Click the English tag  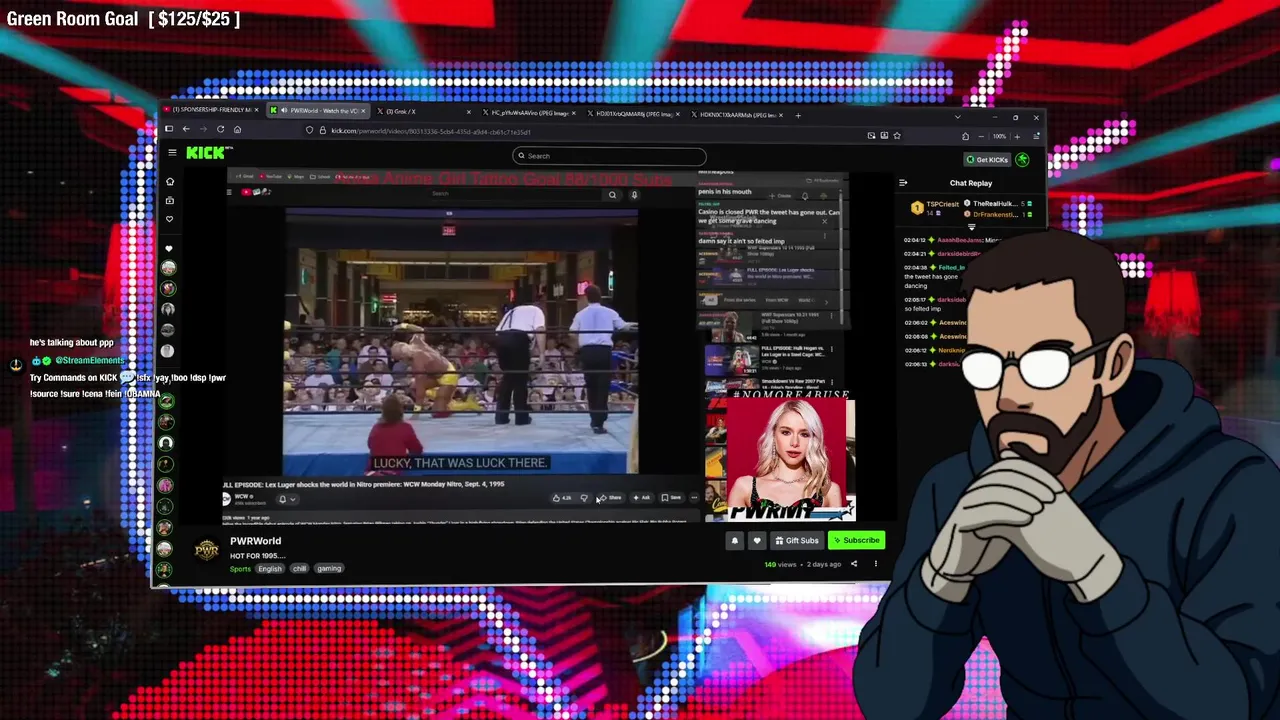pyautogui.click(x=270, y=569)
